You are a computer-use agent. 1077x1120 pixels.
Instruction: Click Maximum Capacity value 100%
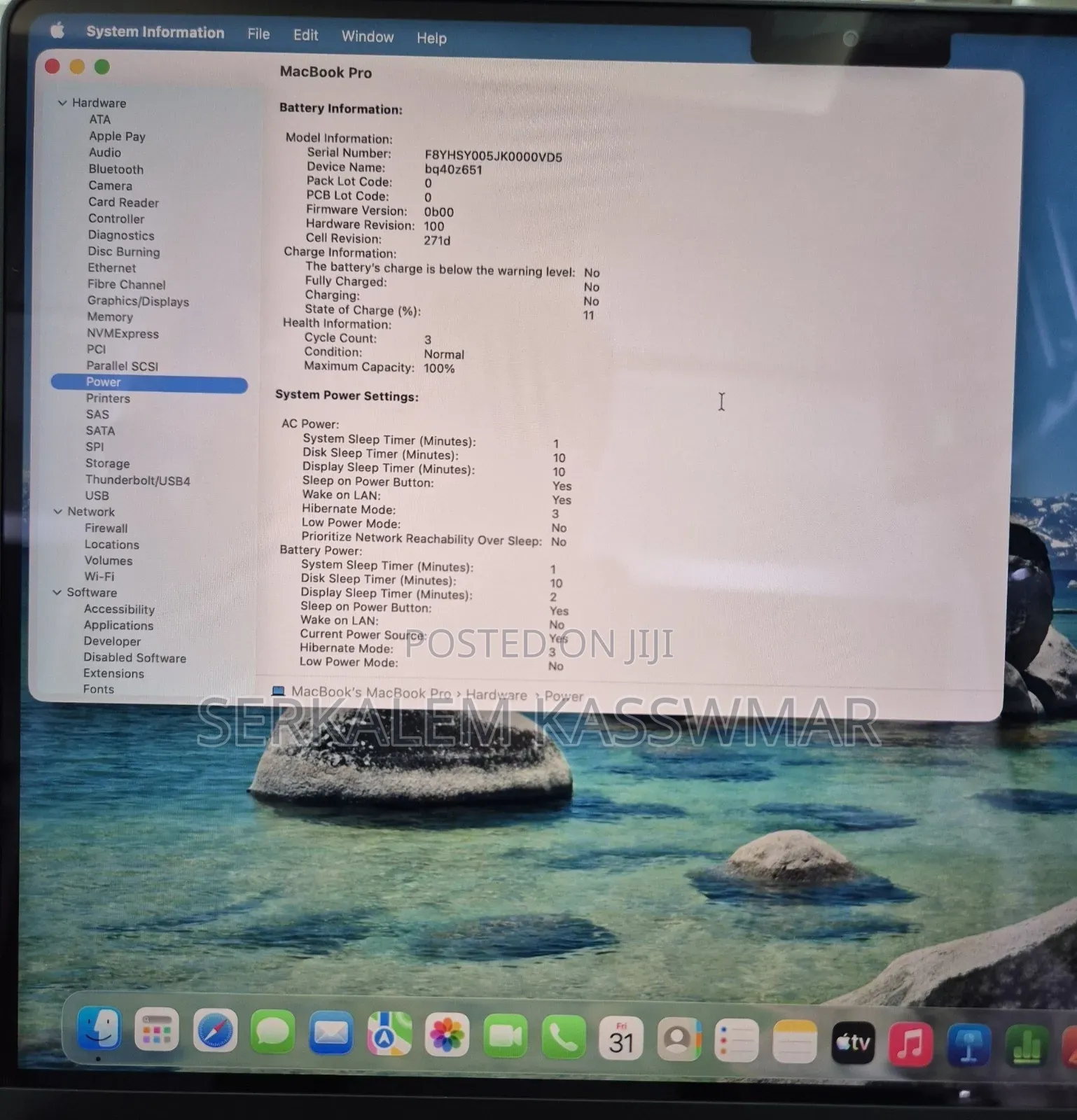(440, 368)
